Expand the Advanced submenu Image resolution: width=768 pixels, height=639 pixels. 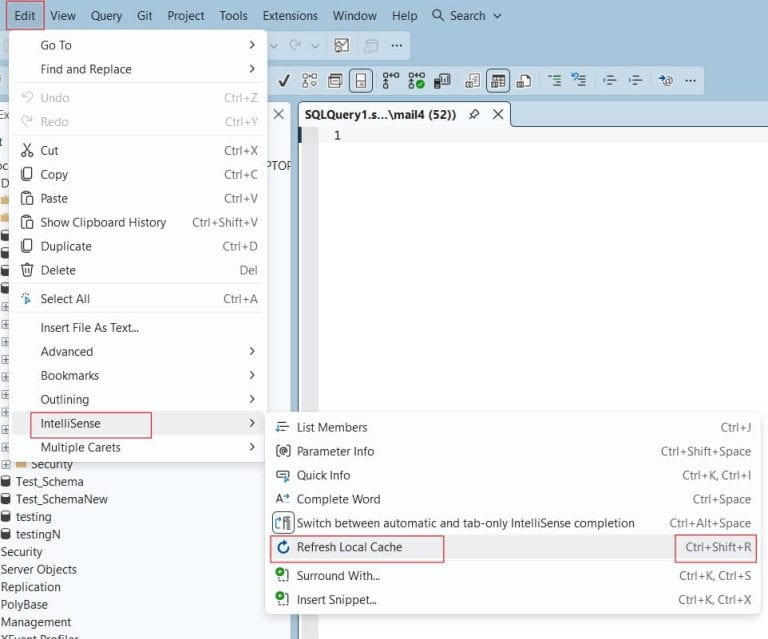138,352
